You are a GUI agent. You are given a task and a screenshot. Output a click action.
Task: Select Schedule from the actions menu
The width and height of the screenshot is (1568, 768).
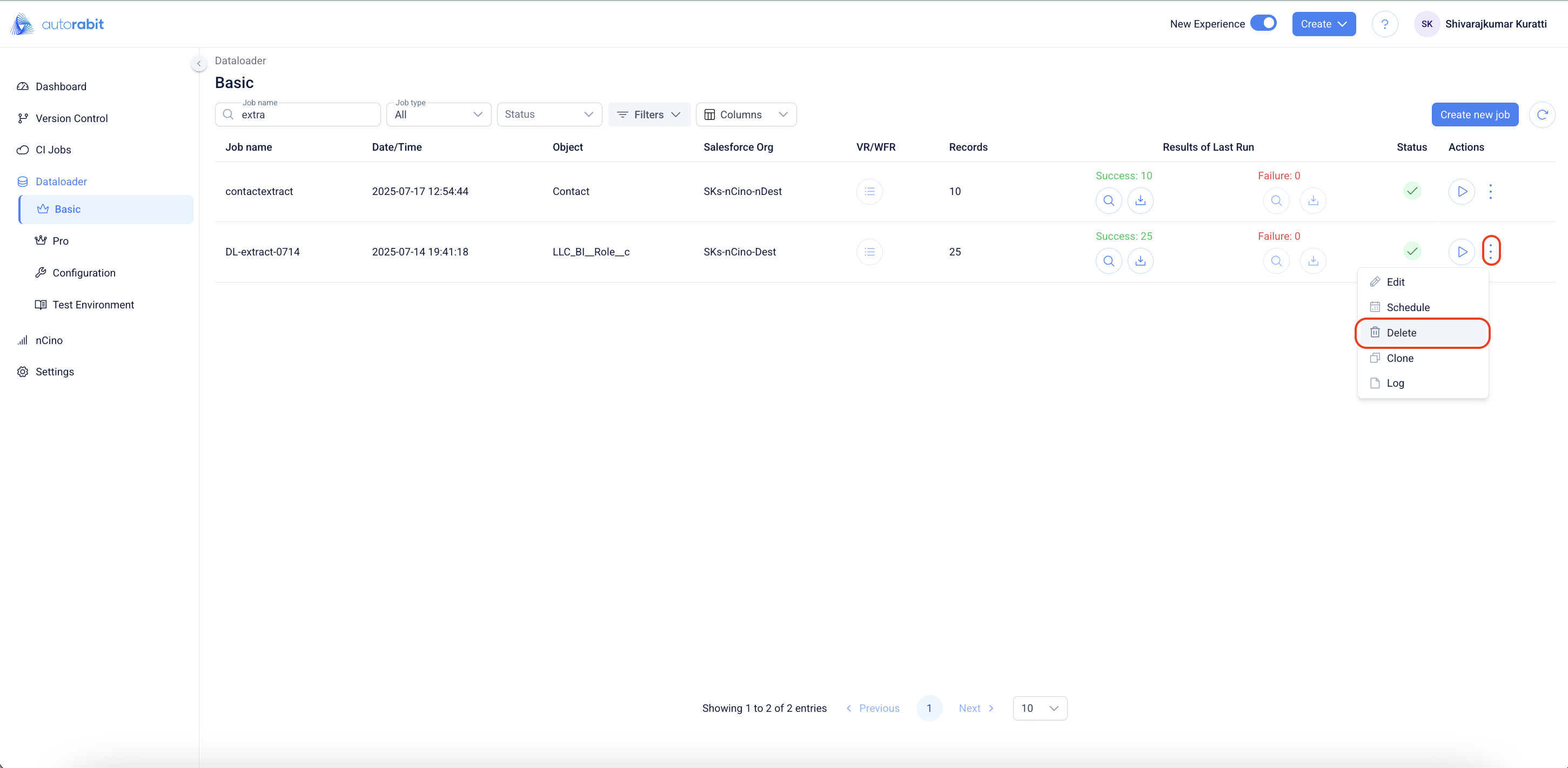click(1408, 307)
